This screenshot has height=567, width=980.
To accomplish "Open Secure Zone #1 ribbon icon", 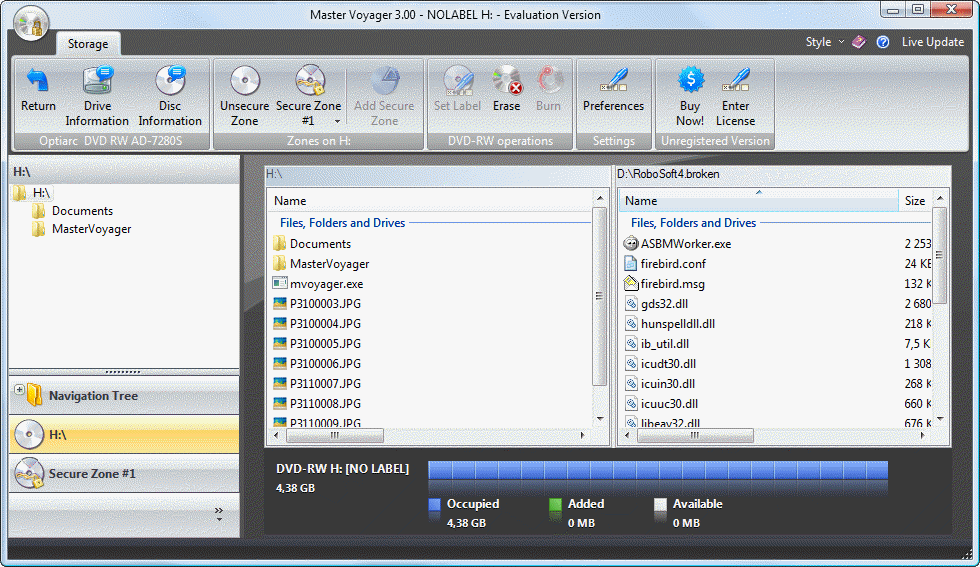I will [x=309, y=80].
